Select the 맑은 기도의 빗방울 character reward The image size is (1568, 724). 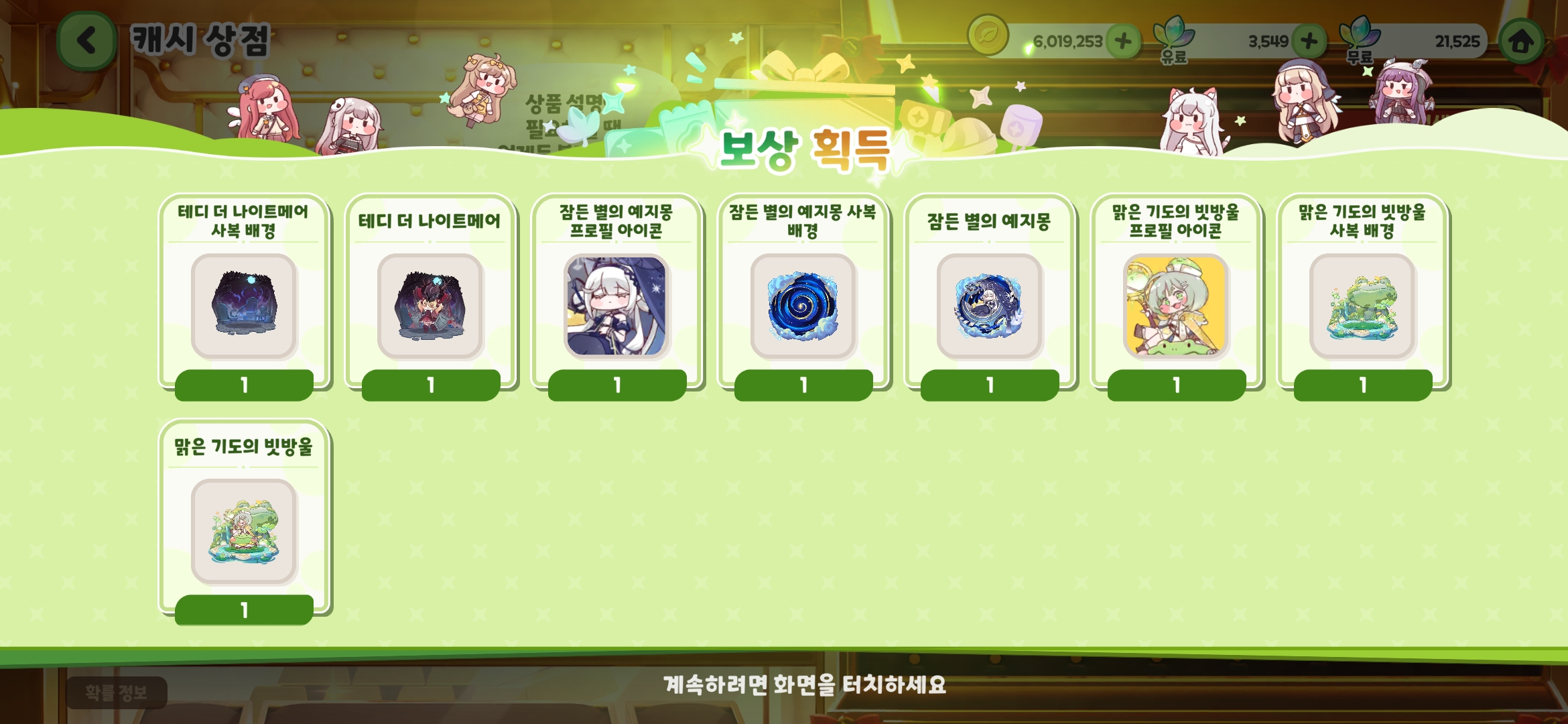(x=244, y=523)
